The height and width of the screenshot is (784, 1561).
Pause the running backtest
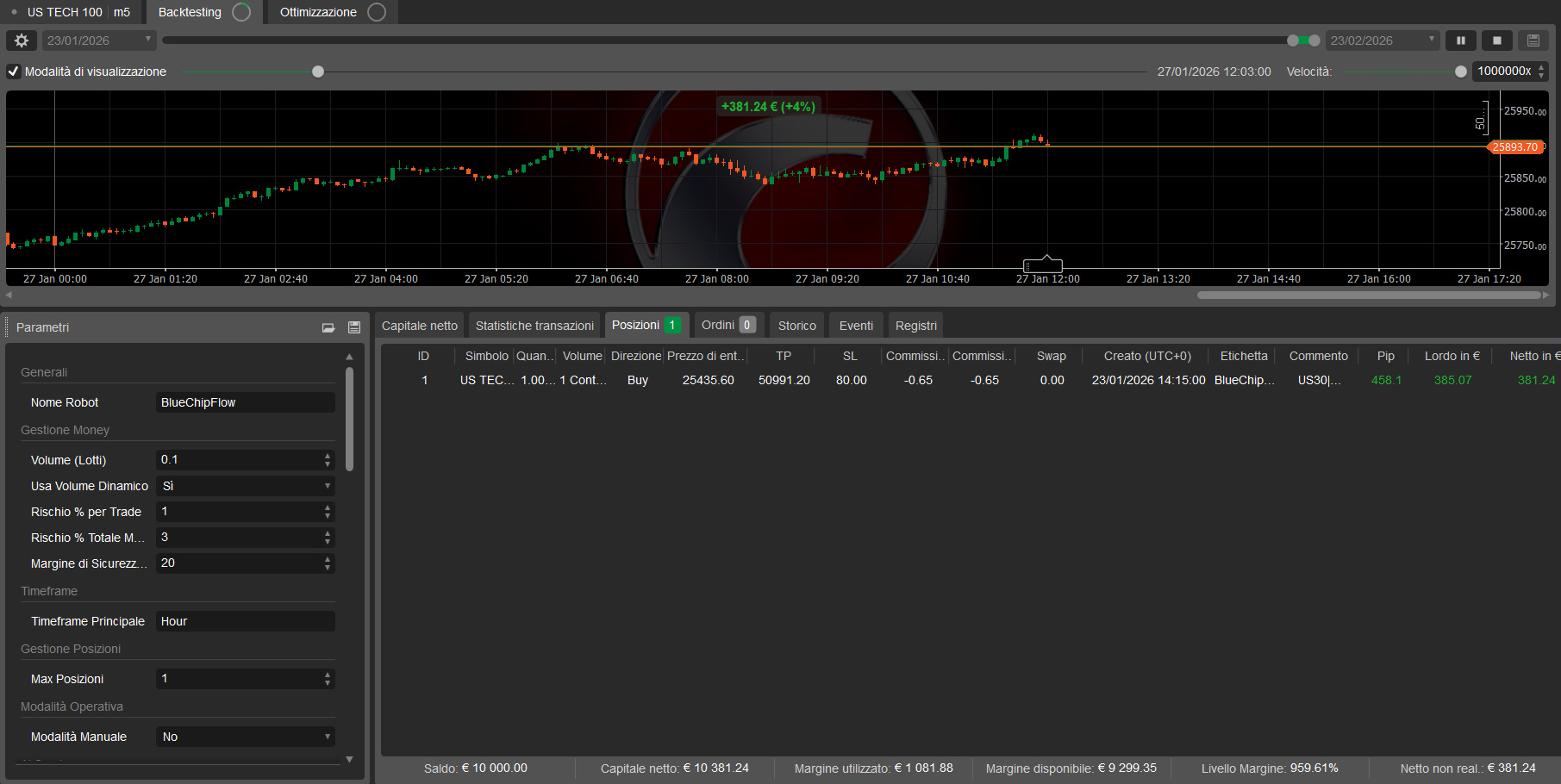click(1461, 40)
